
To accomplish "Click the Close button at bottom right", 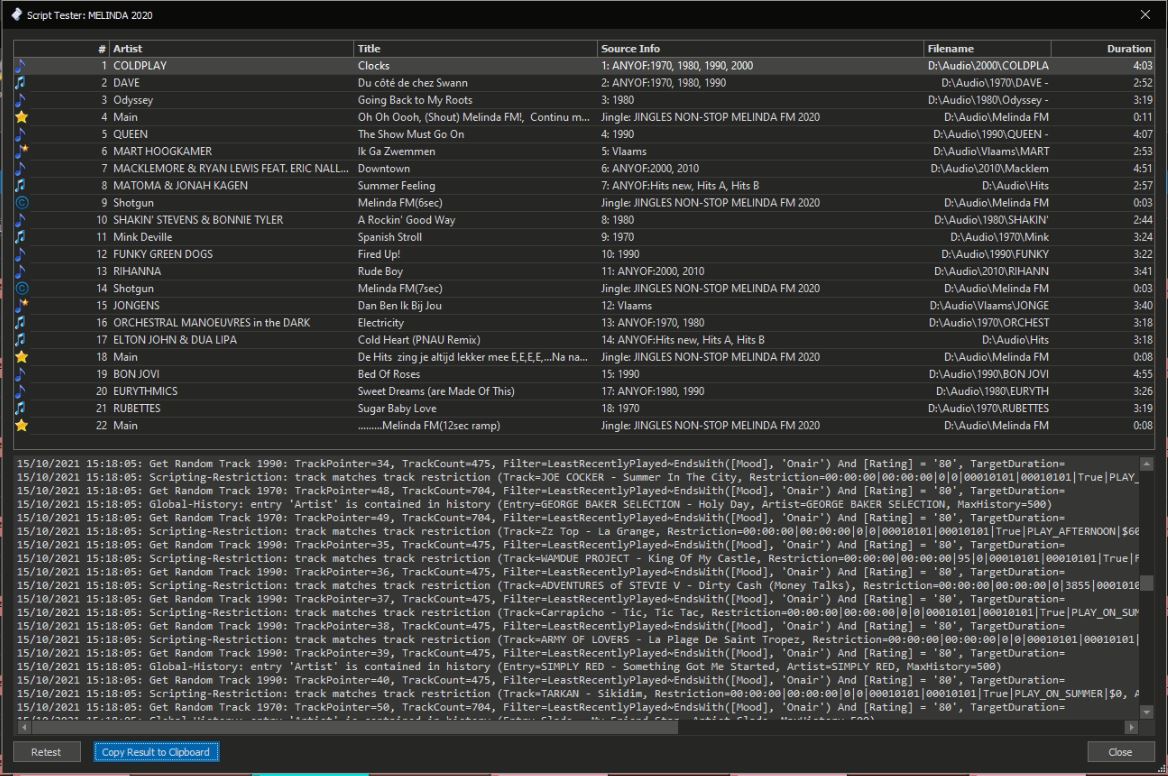I will click(1120, 752).
